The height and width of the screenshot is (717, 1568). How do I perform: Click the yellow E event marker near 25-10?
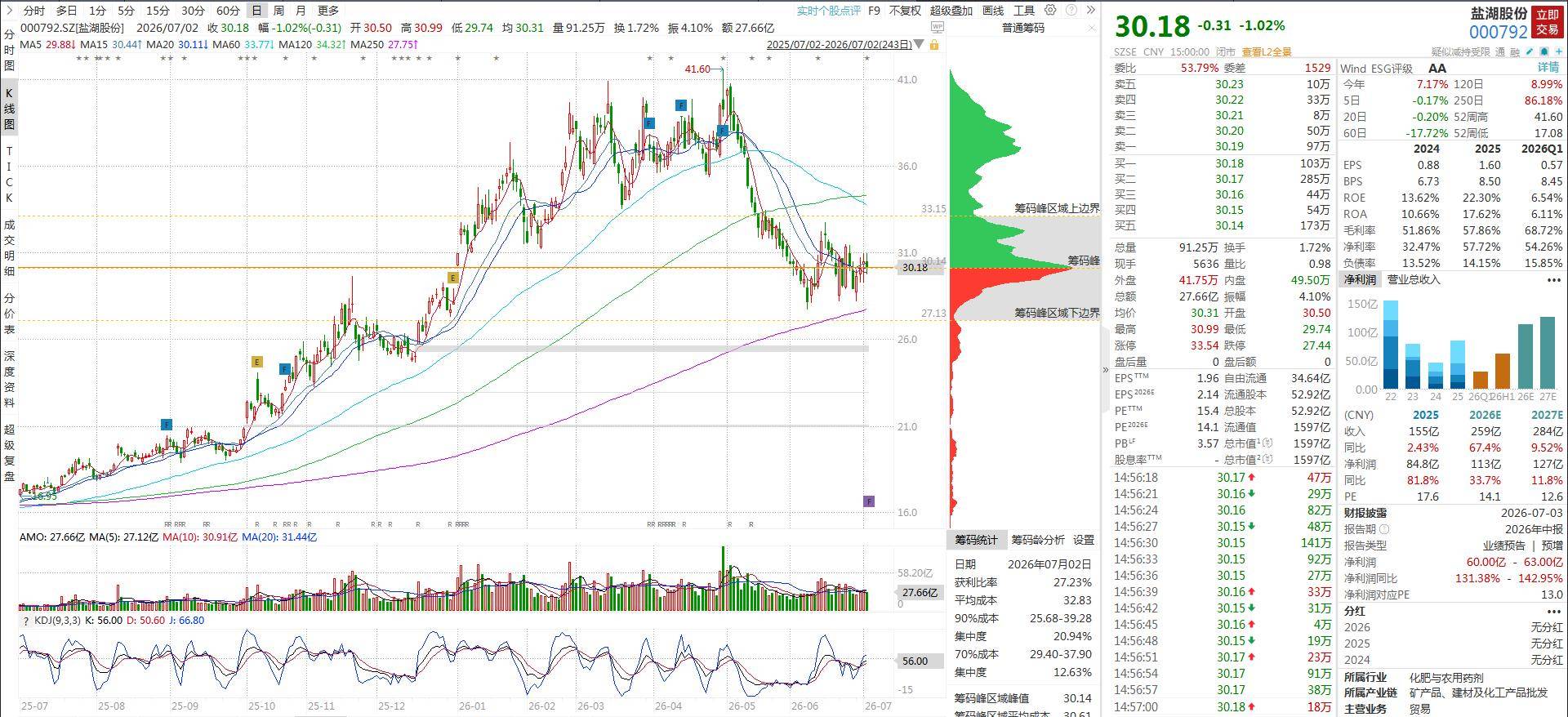coord(257,362)
